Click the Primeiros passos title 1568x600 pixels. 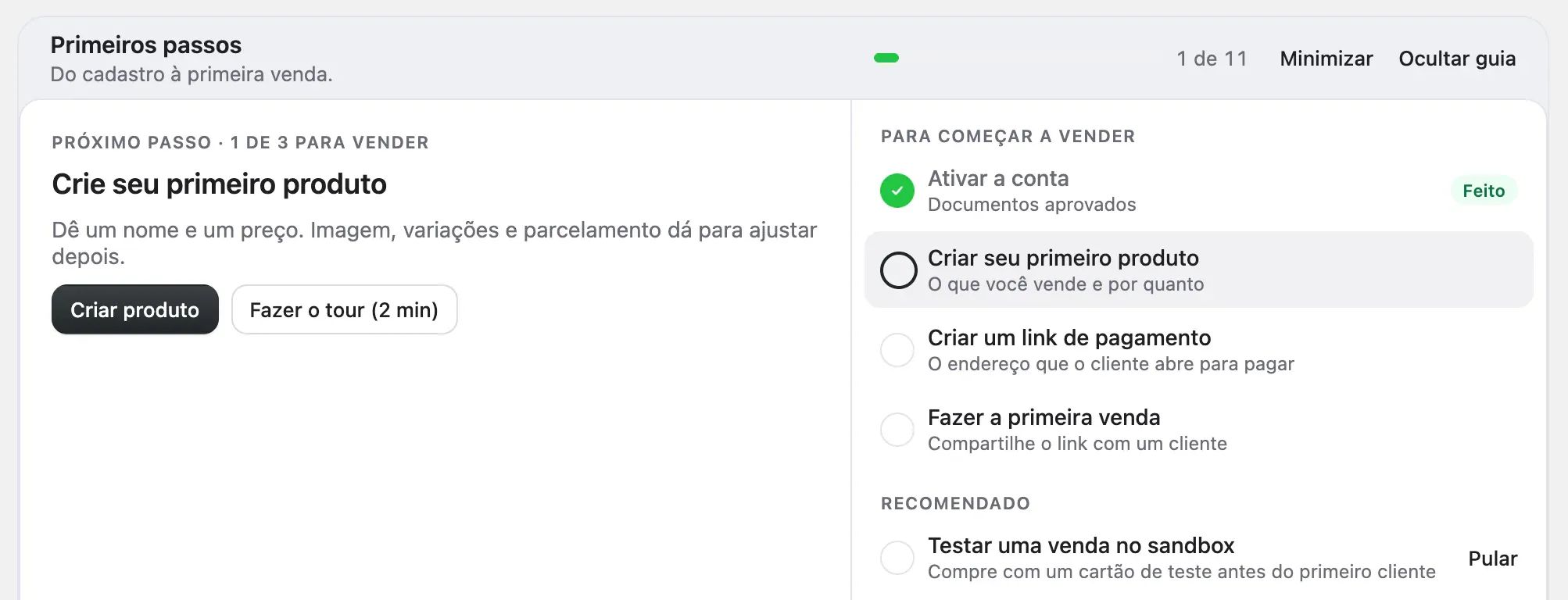tap(146, 45)
